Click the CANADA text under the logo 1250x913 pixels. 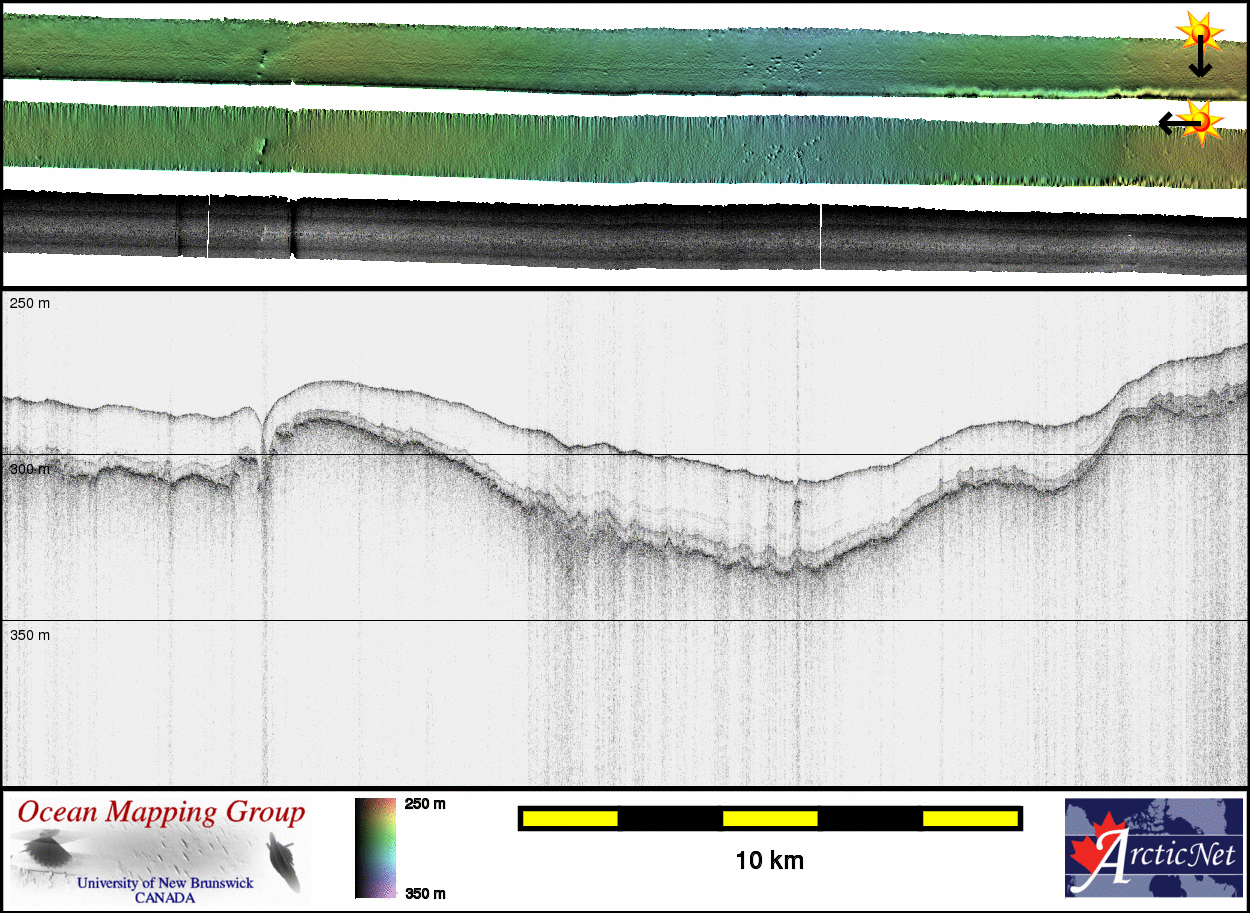tap(165, 898)
